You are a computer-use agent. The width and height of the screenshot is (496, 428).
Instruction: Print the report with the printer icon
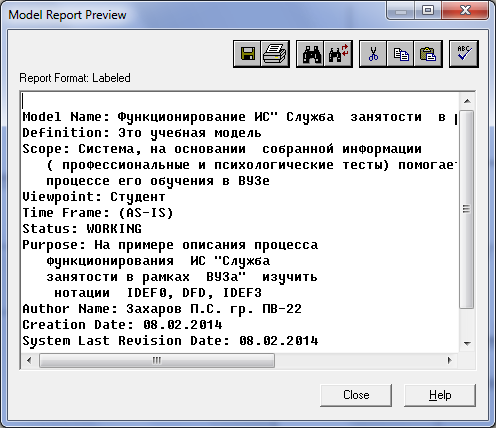[x=275, y=54]
